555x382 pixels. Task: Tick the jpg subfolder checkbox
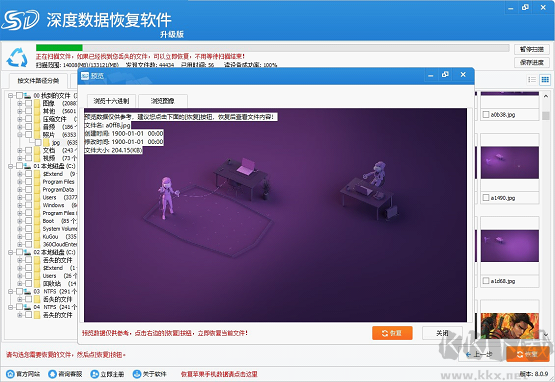pos(38,142)
